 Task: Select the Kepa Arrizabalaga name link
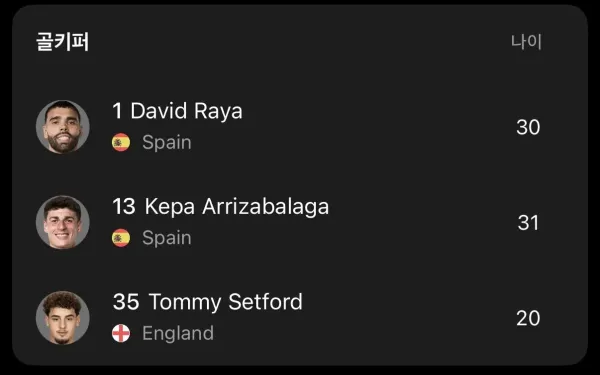click(236, 207)
